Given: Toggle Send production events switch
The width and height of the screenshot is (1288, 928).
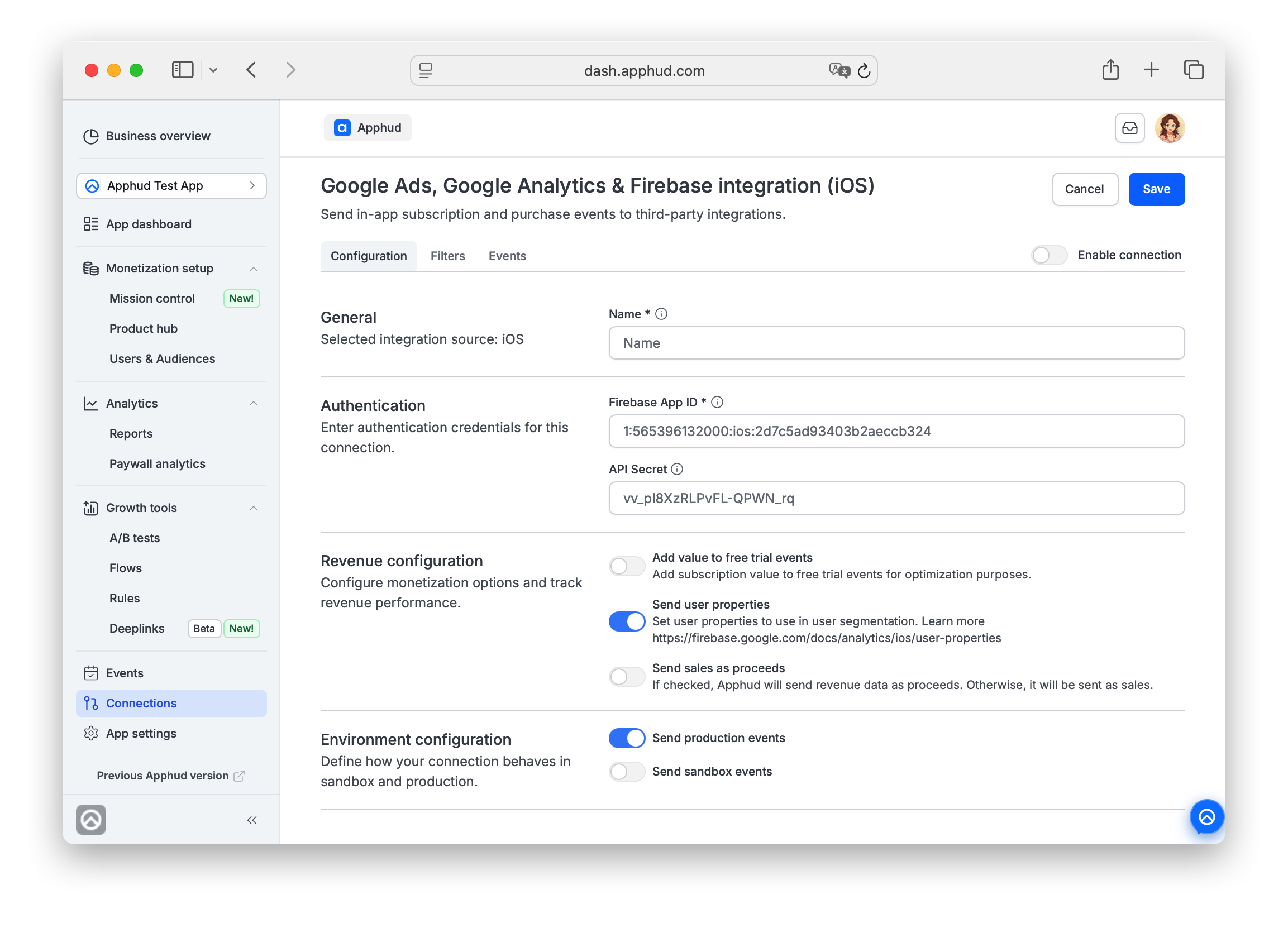Looking at the screenshot, I should pos(627,738).
